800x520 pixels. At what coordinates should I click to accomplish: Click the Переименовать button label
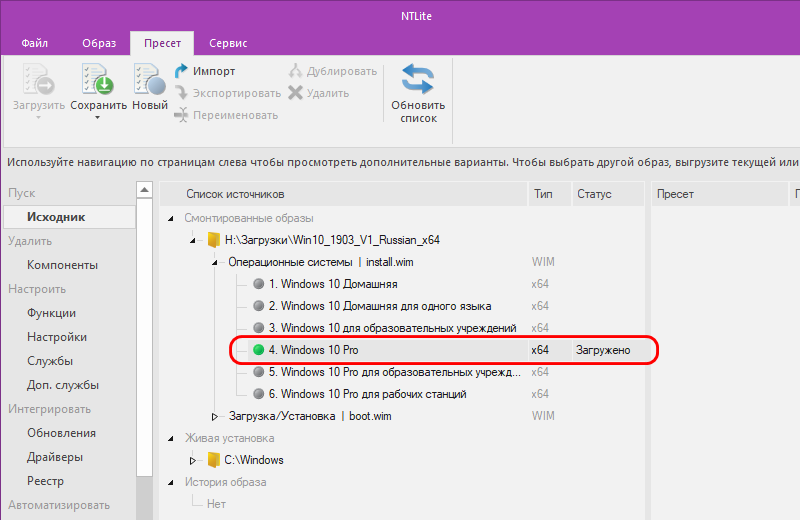coord(235,115)
